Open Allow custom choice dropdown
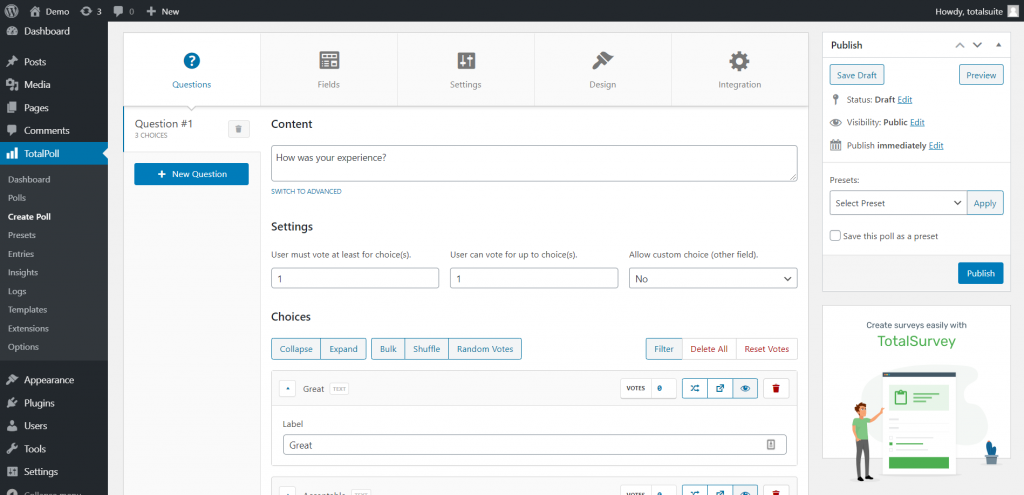 click(713, 278)
